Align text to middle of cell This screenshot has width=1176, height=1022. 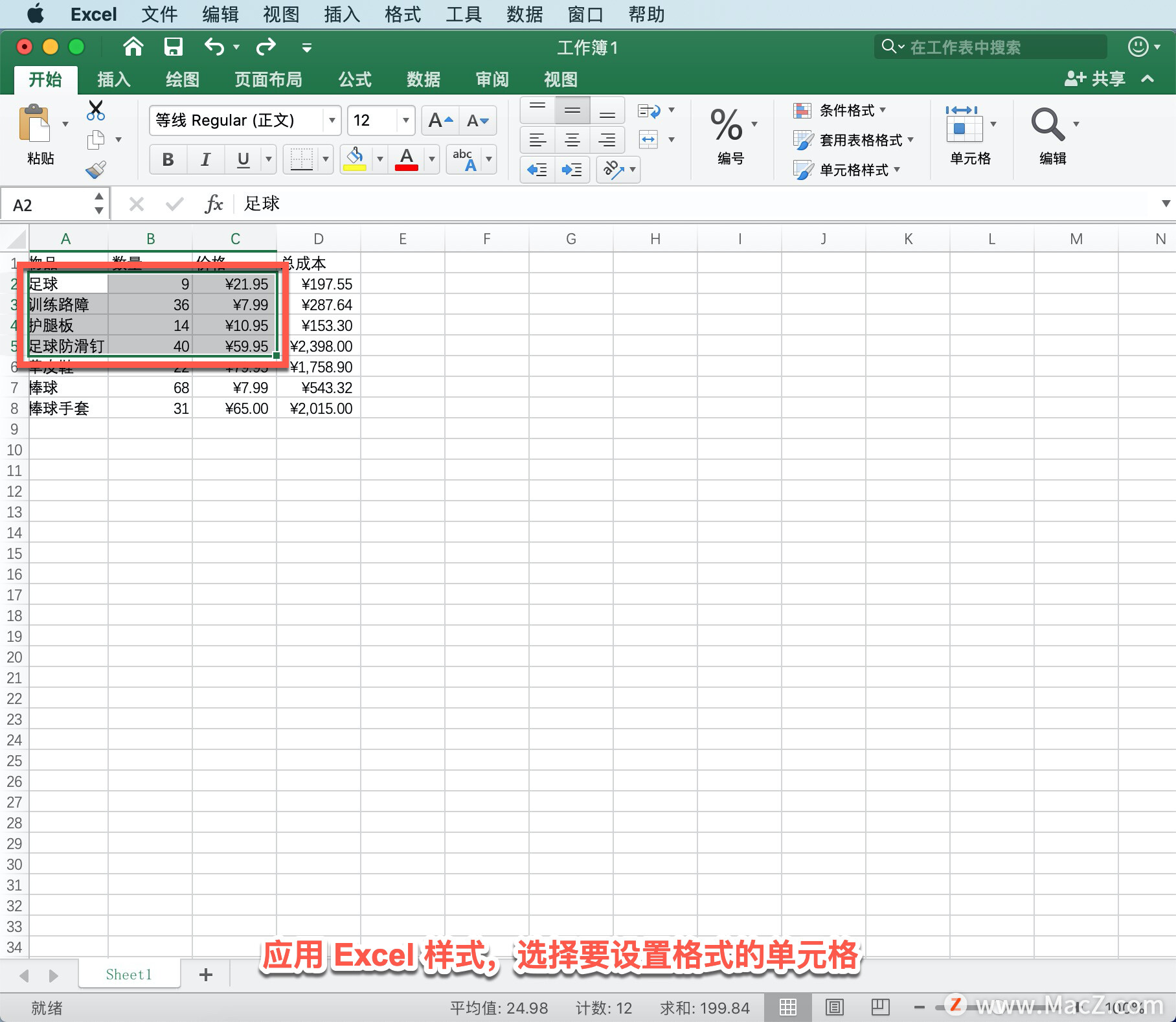coord(572,111)
